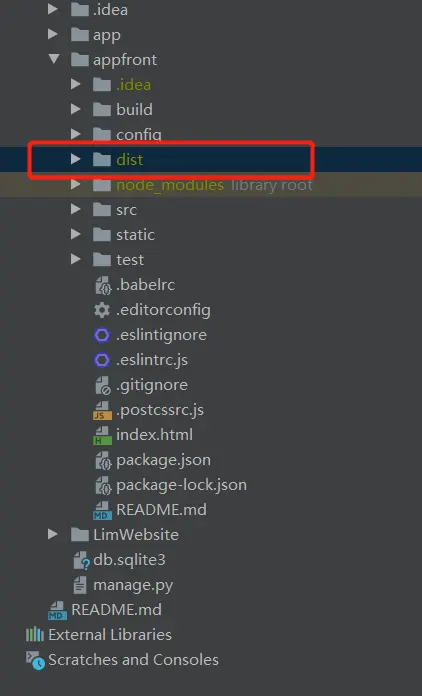This screenshot has height=696, width=422.
Task: Select the package.json file name
Action: pyautogui.click(x=163, y=460)
